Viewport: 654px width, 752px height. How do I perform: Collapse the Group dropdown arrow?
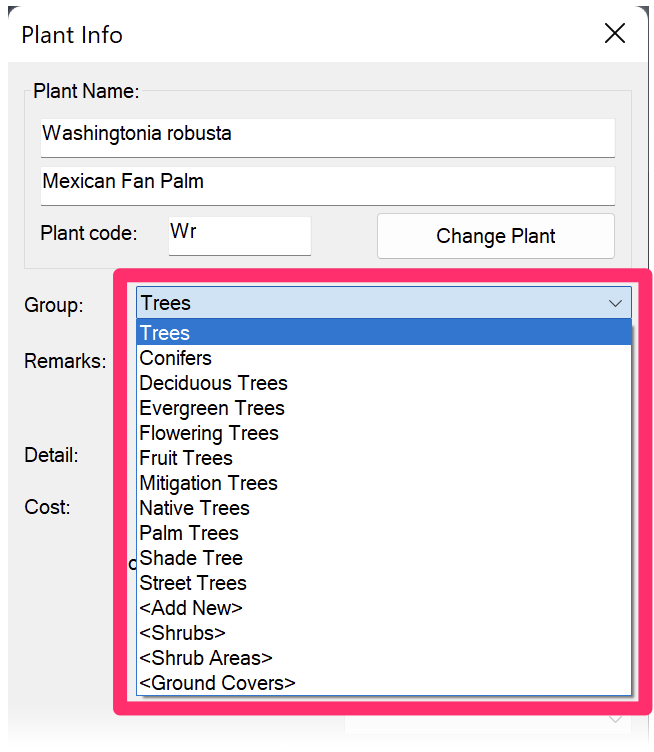point(615,303)
